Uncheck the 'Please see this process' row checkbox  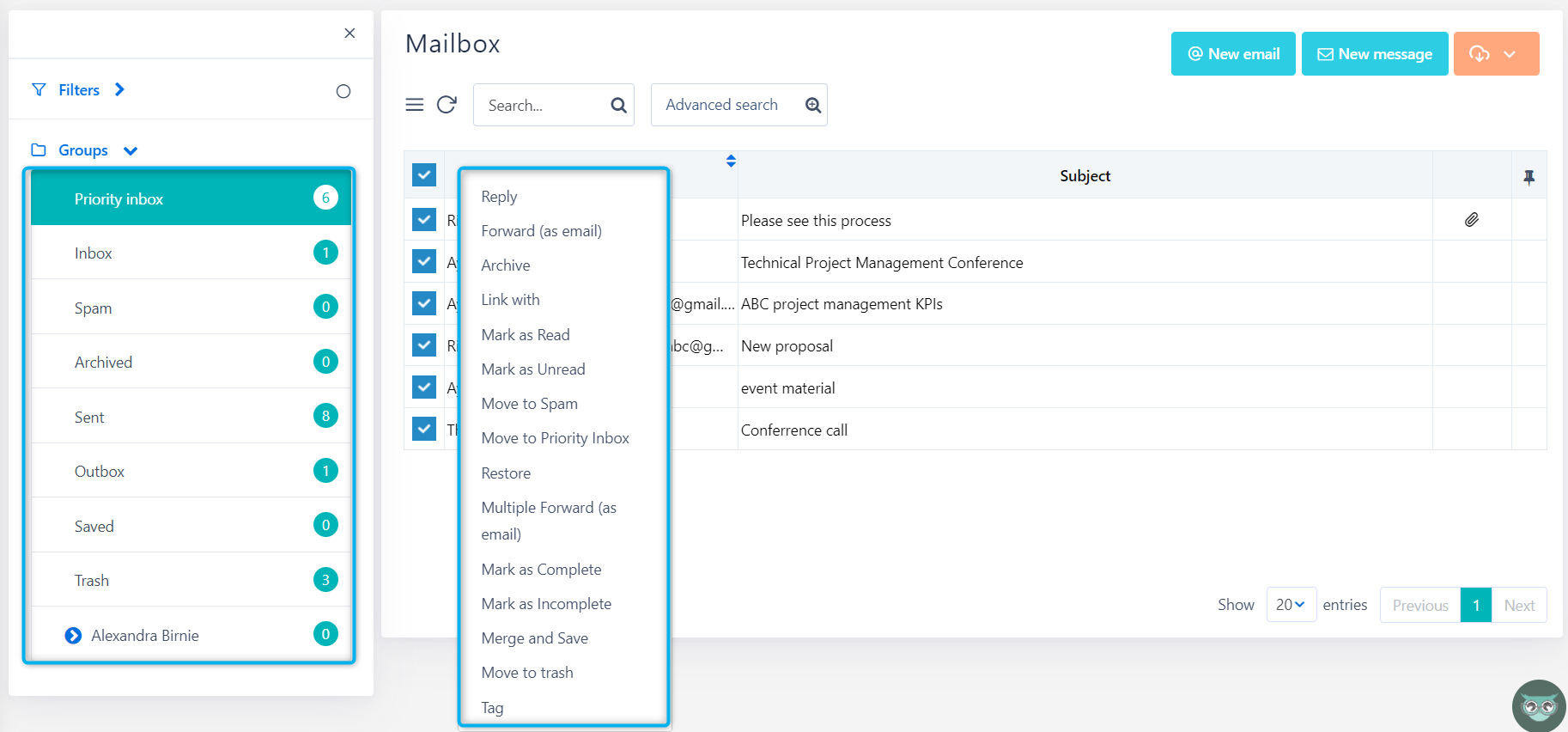tap(424, 219)
